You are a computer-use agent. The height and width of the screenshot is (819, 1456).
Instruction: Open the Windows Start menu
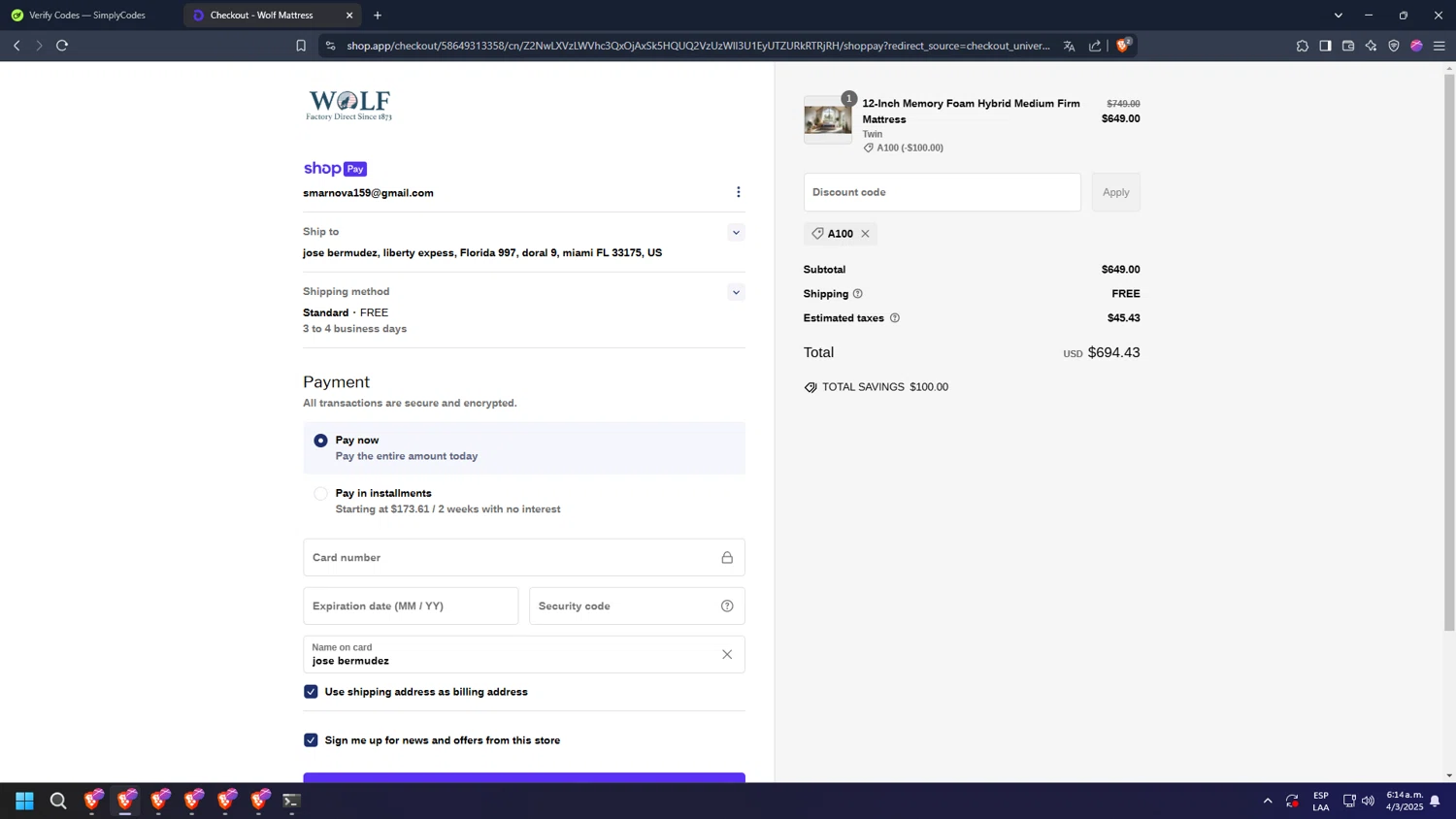(x=24, y=802)
